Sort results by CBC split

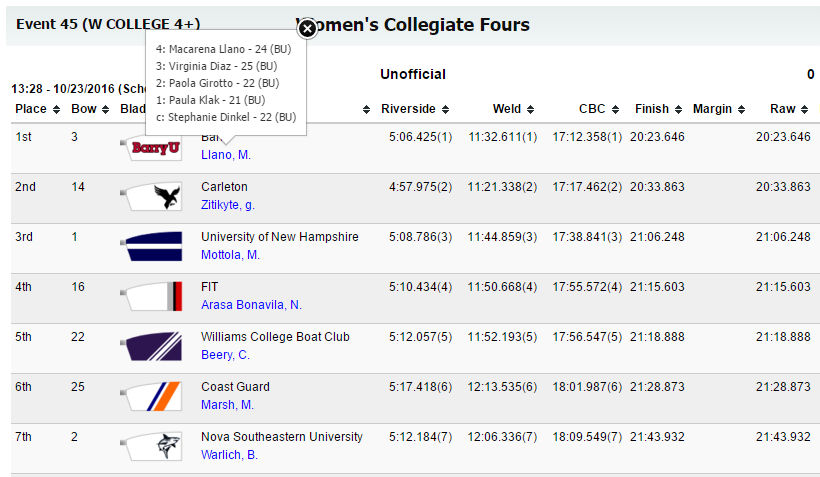(x=598, y=109)
